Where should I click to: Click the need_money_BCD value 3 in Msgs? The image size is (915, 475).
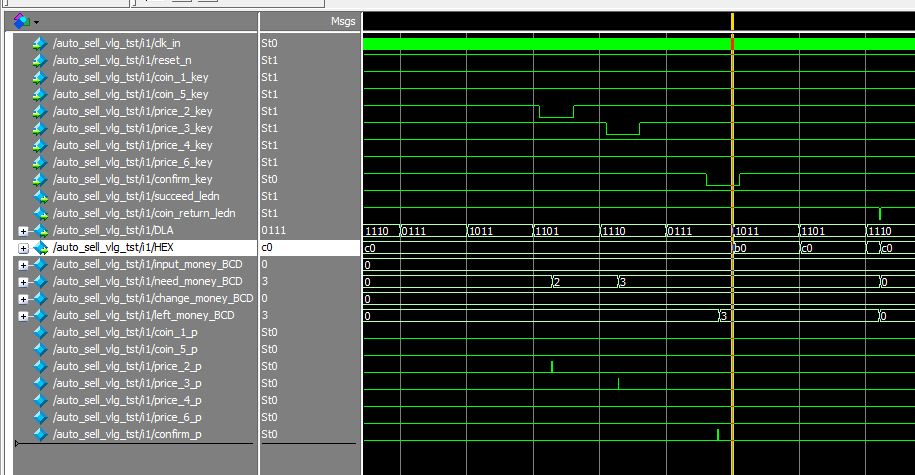264,281
